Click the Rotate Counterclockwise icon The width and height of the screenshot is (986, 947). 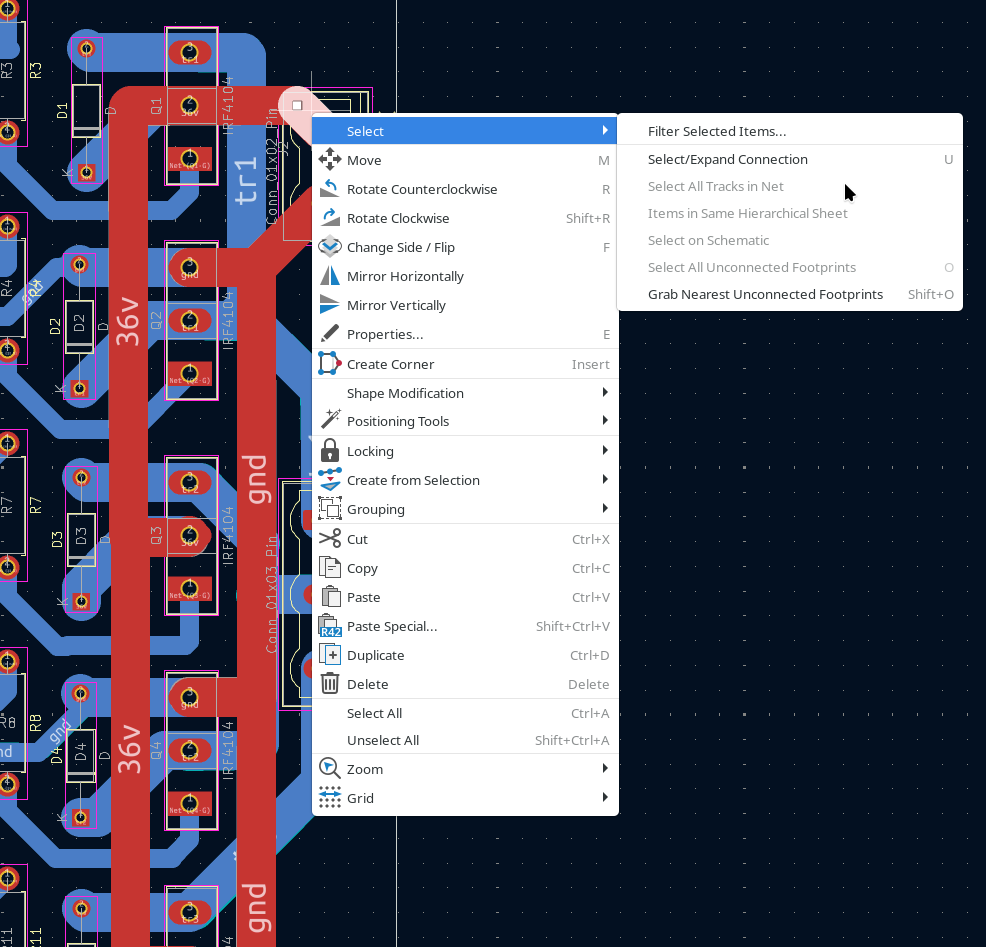coord(329,189)
